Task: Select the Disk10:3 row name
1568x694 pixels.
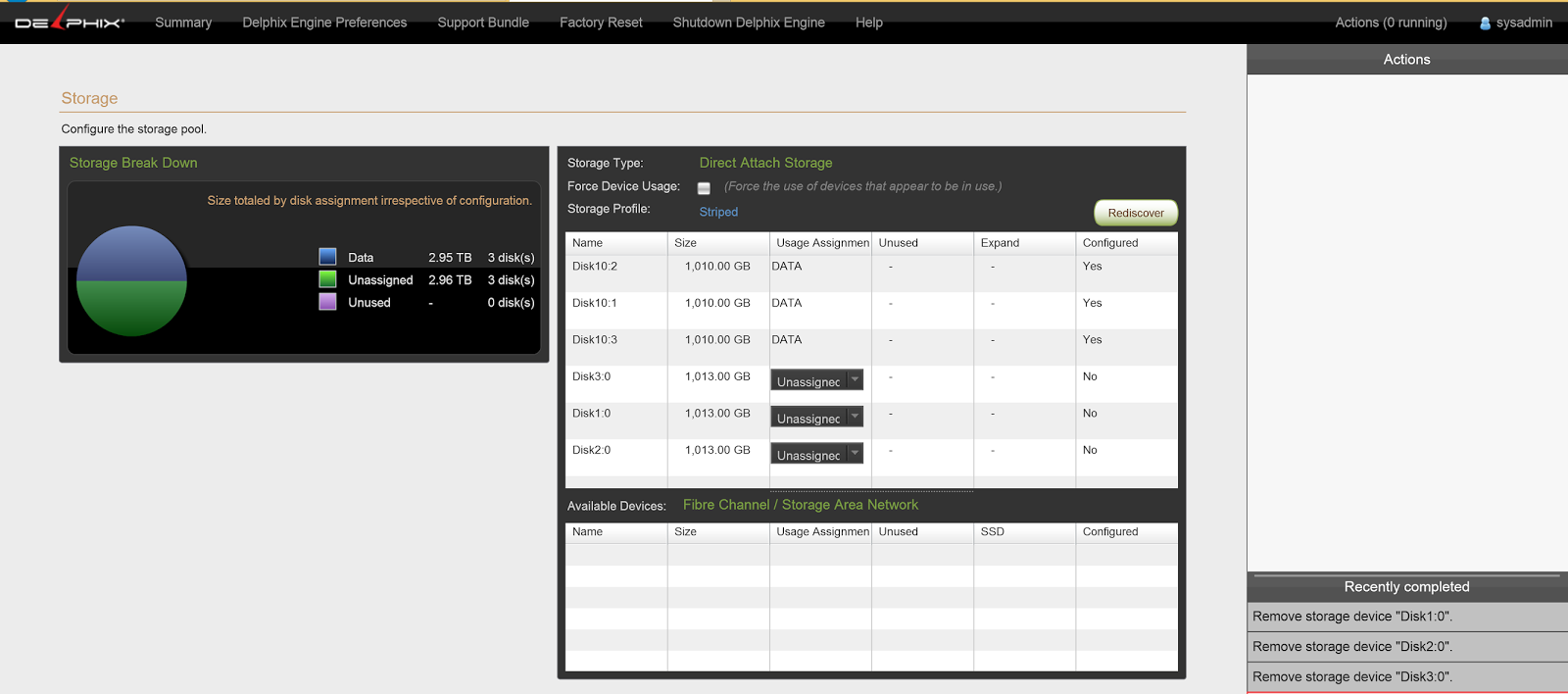Action: tap(595, 340)
